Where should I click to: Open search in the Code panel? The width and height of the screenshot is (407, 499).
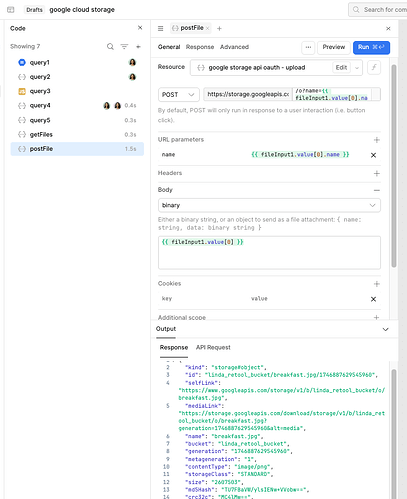pyautogui.click(x=110, y=47)
